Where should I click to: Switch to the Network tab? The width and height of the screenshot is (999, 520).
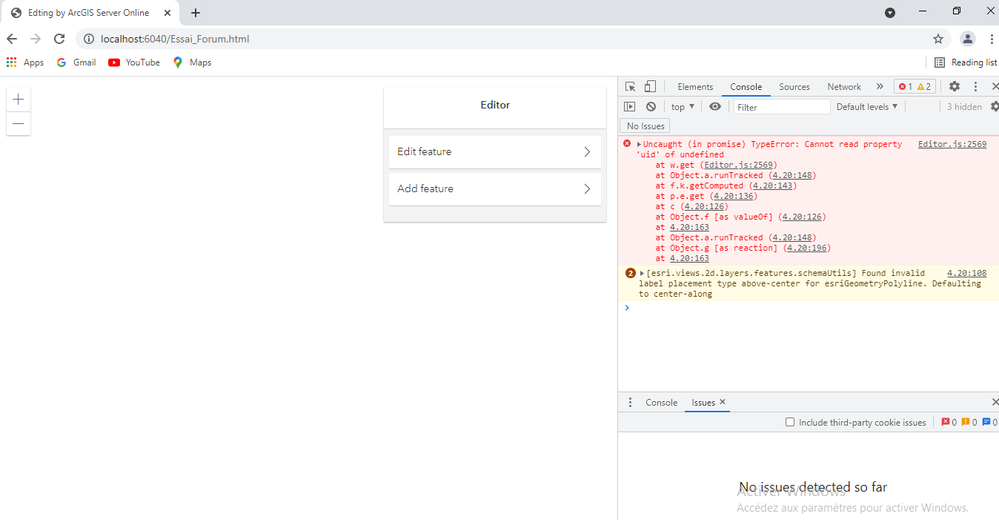pos(844,87)
